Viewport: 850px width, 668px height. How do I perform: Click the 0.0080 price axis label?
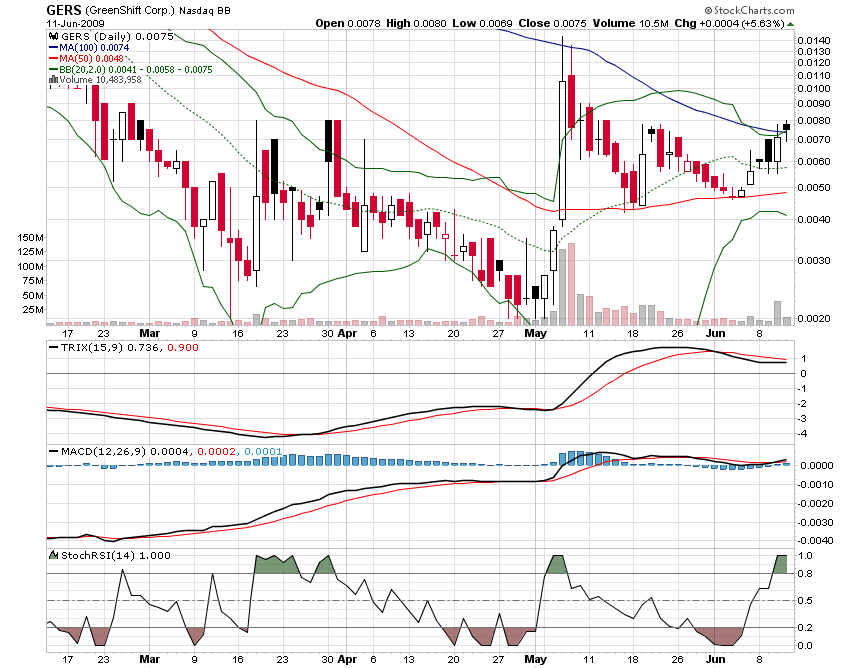(814, 120)
